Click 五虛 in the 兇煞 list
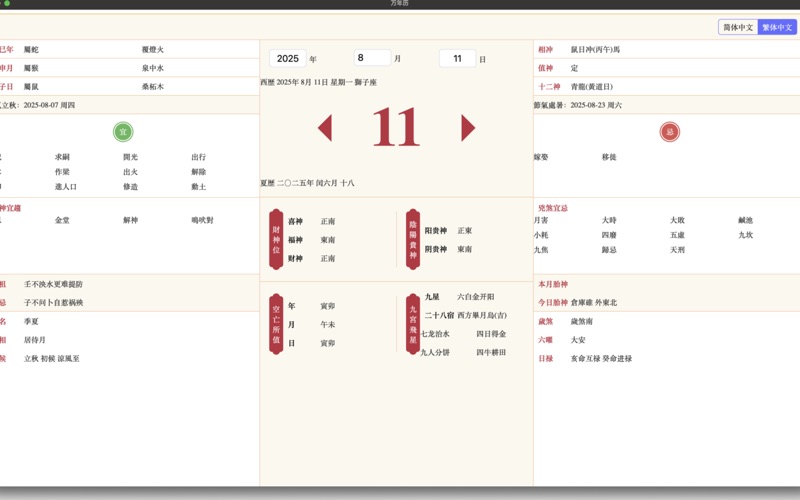The image size is (800, 500). (678, 235)
